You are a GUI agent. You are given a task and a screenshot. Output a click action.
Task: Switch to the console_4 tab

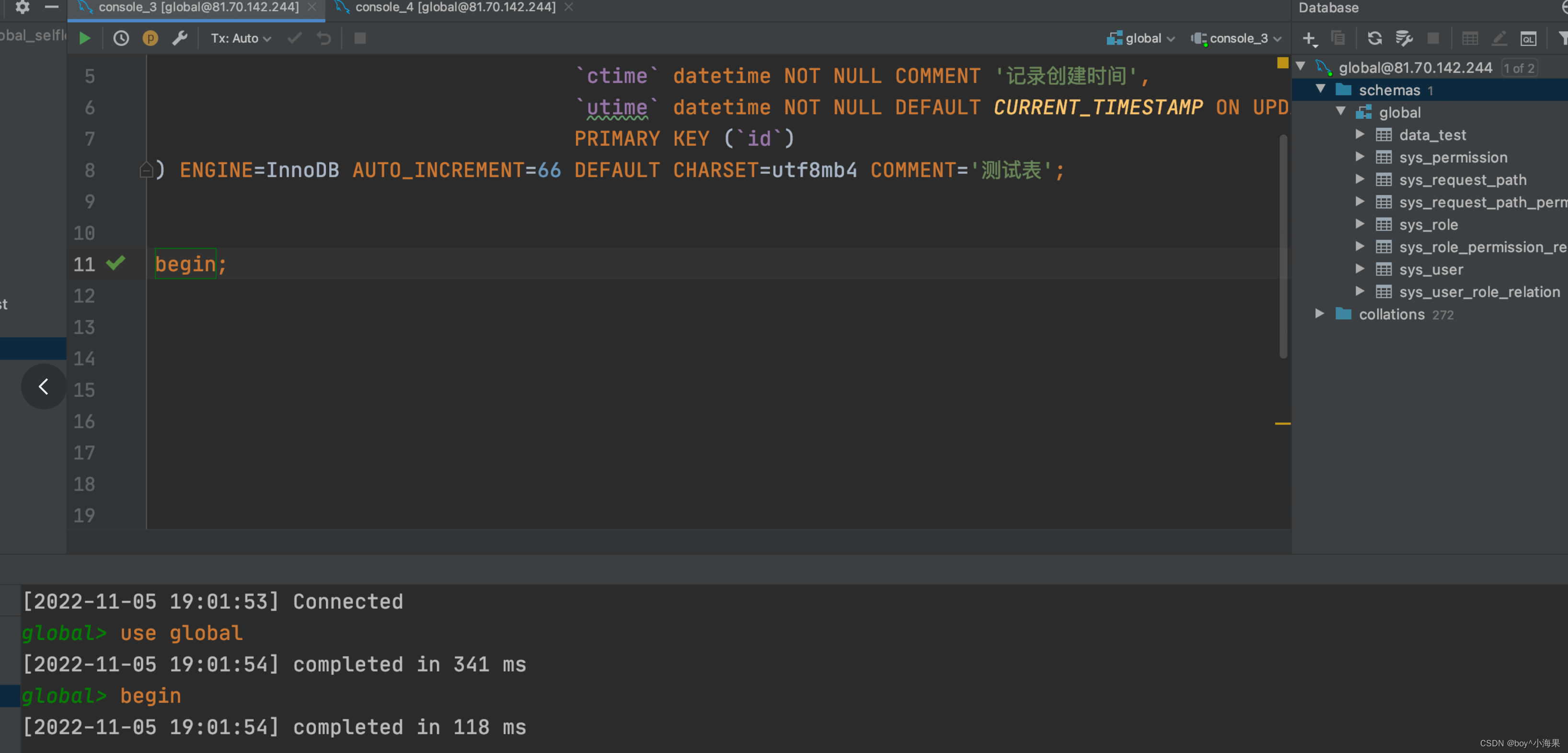[454, 7]
